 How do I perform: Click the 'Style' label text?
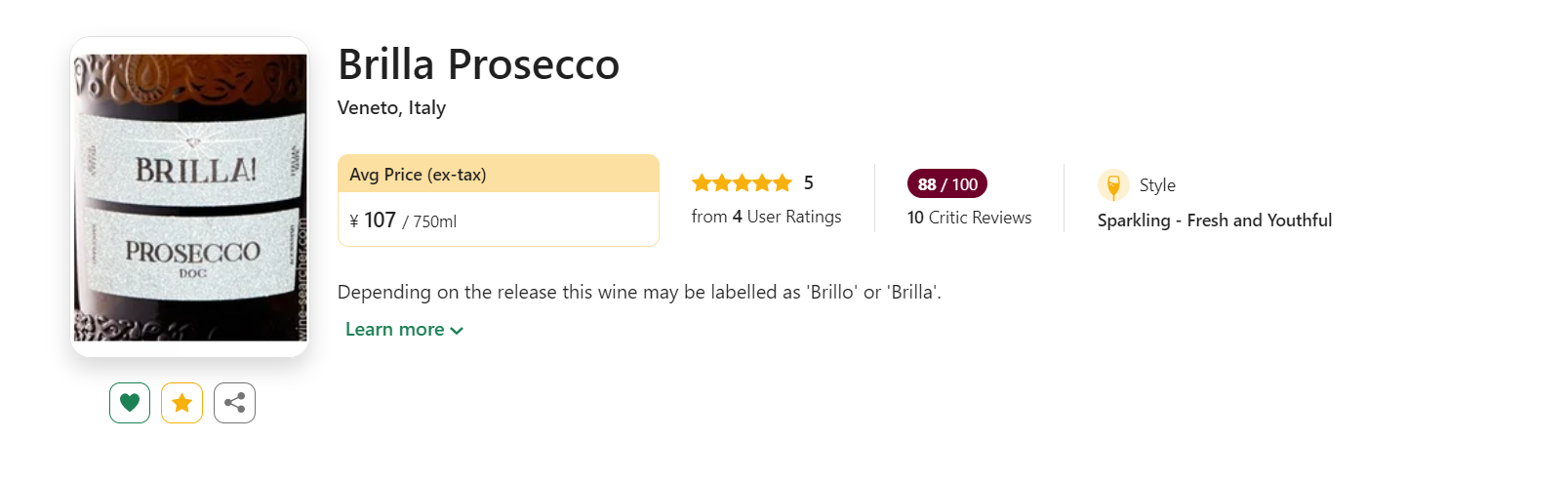[x=1157, y=185]
